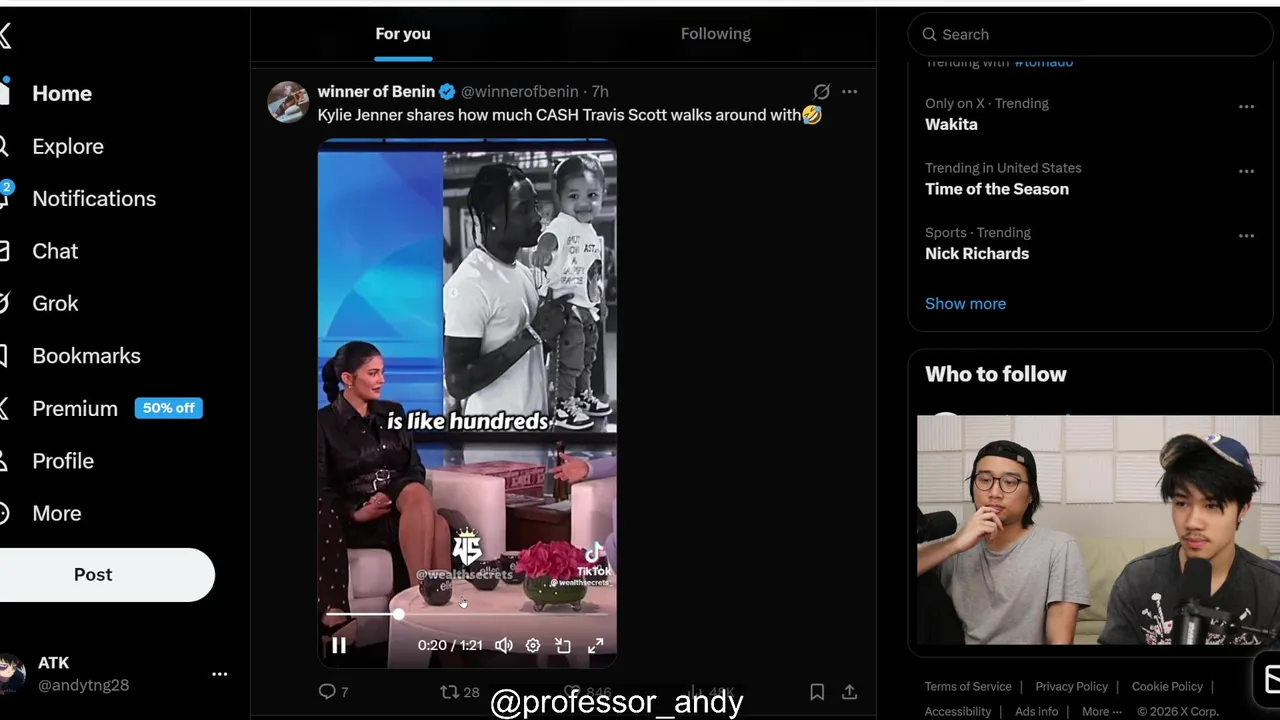Screen dimensions: 1280x720
Task: Open the Ads info footer link
Action: (x=1036, y=711)
